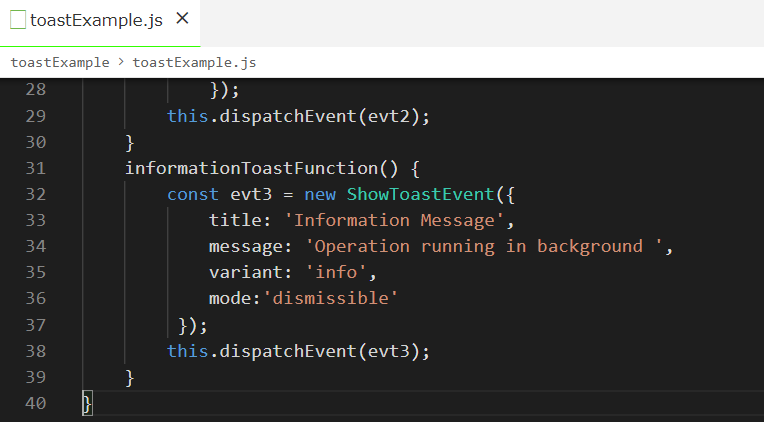
Task: Click closing brace on line 30
Action: tap(129, 143)
